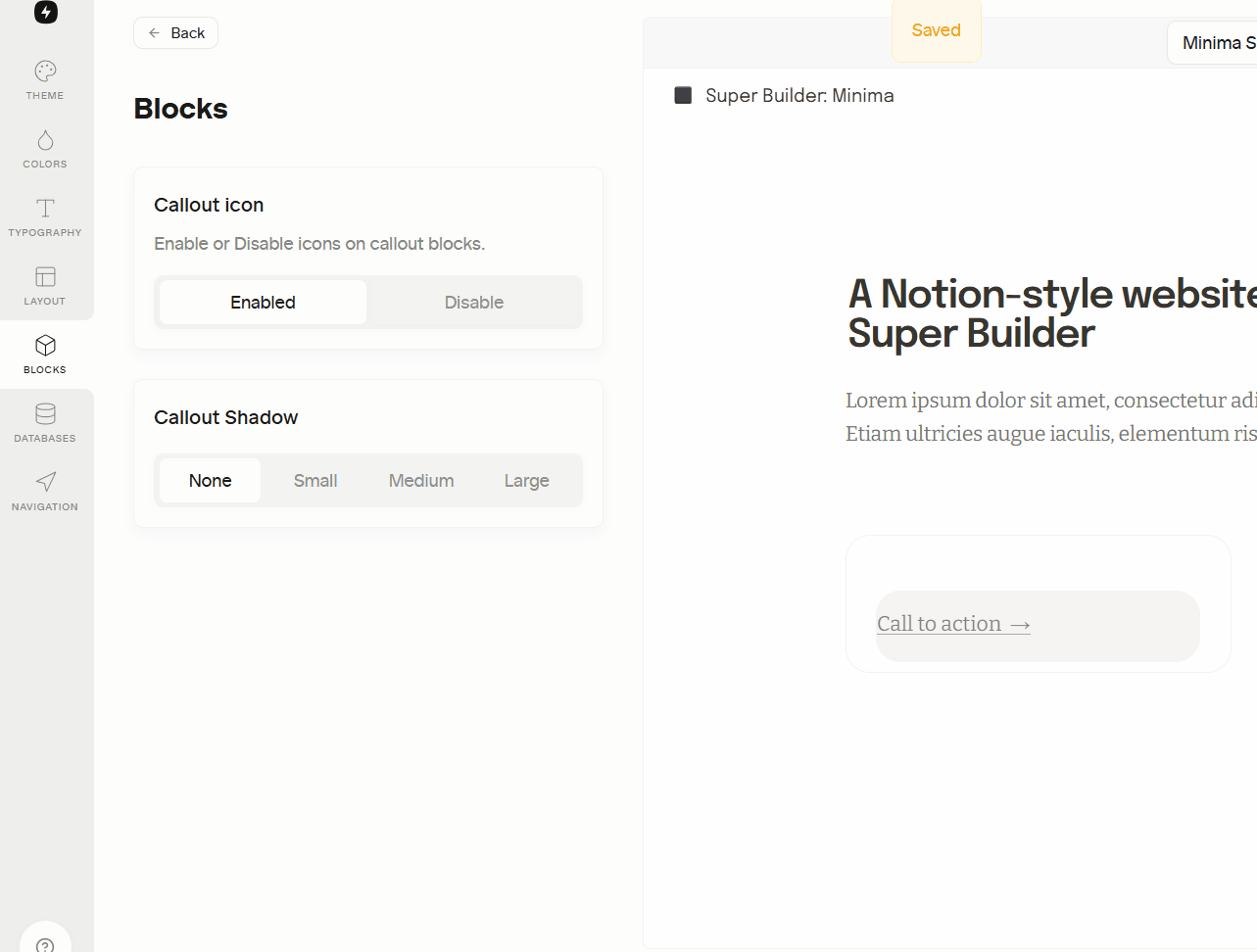Open the Layout section
Viewport: 1257px width, 952px height.
45,286
